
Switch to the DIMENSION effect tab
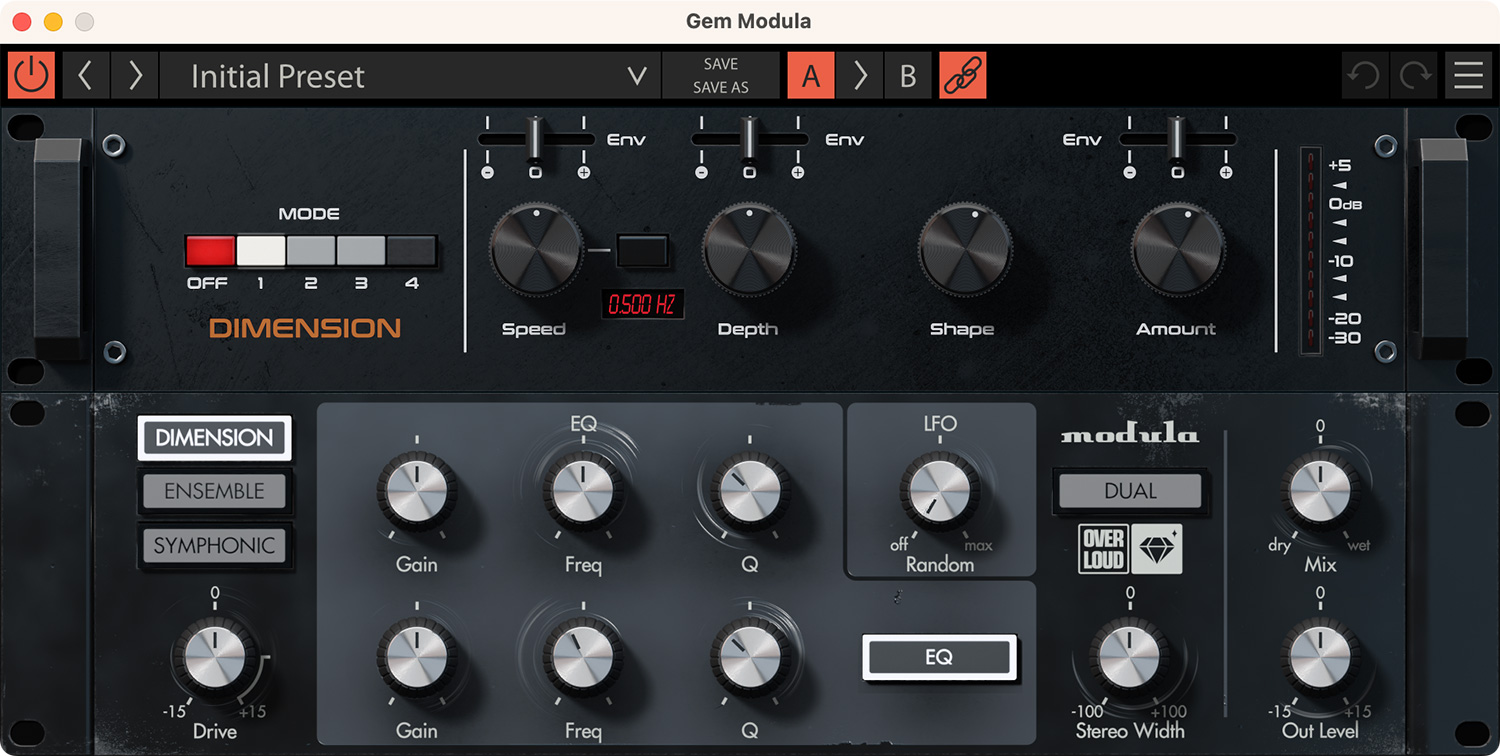click(214, 438)
